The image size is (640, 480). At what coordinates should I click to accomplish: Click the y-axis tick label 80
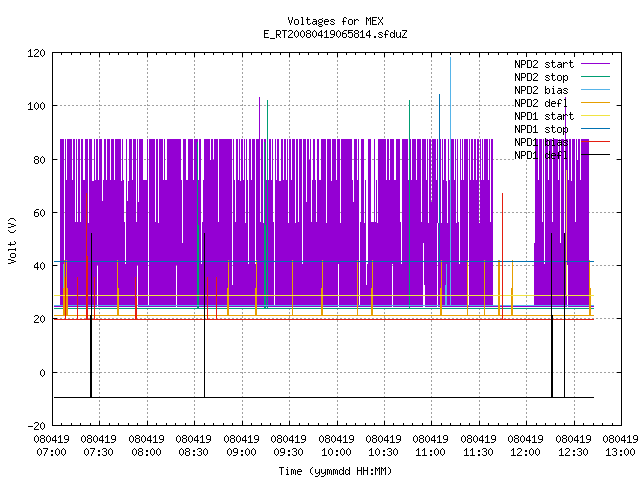tap(39, 160)
